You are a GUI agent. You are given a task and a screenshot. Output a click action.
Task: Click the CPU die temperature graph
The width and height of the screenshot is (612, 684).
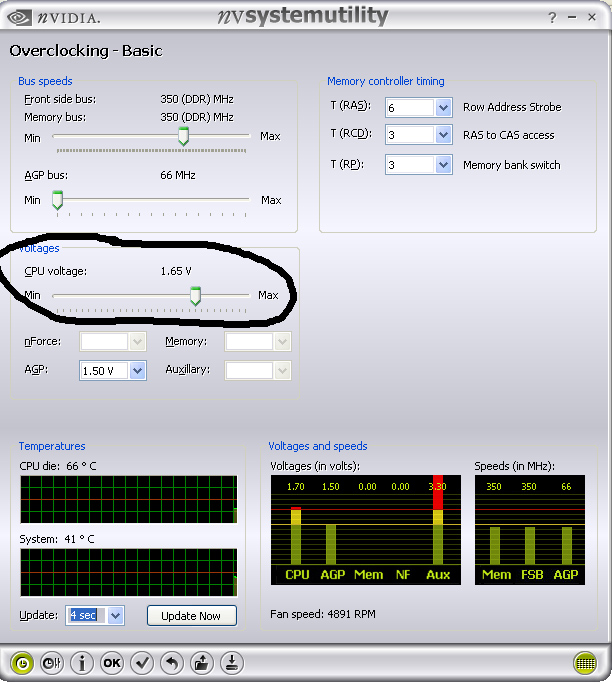tap(129, 499)
